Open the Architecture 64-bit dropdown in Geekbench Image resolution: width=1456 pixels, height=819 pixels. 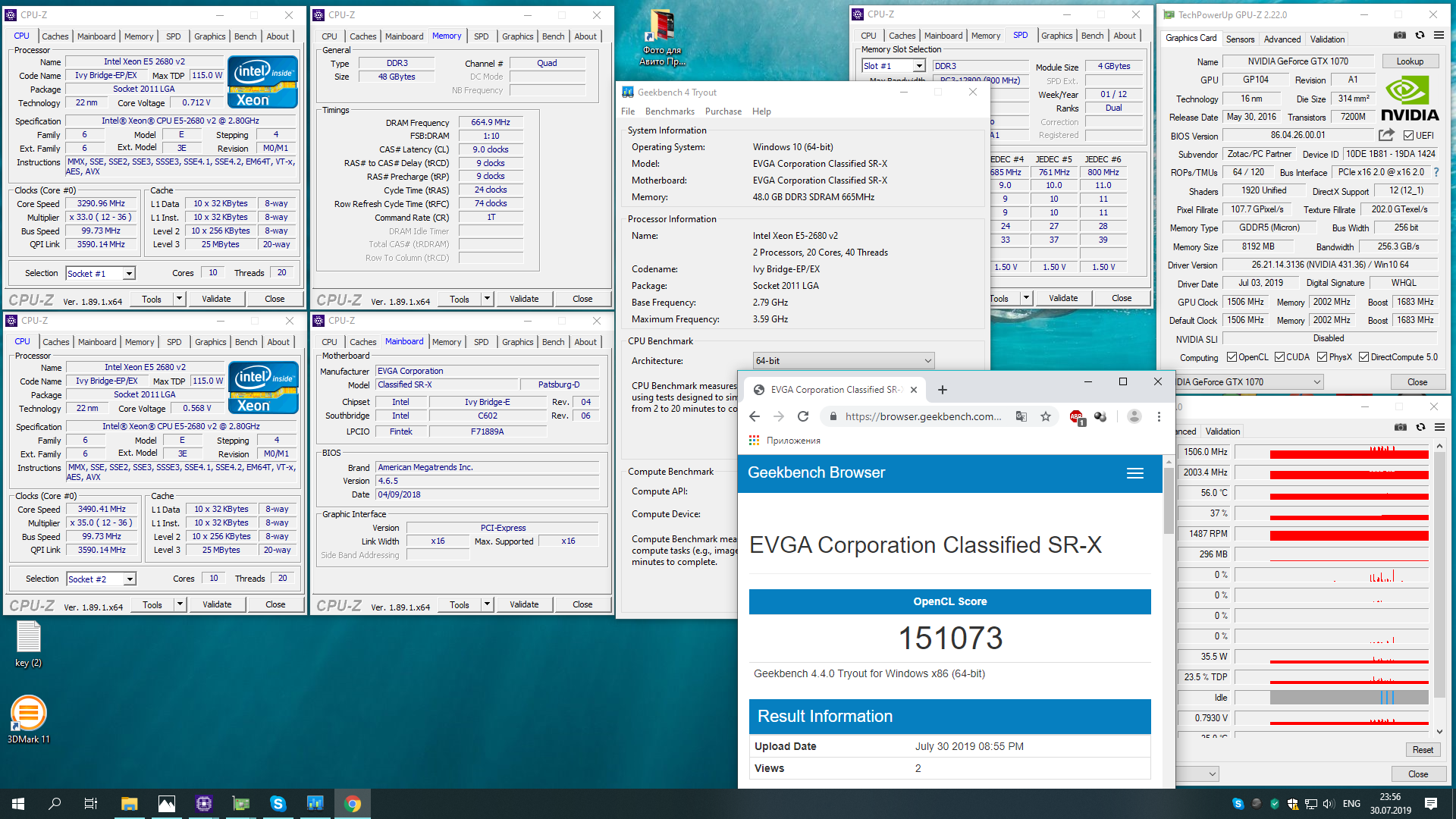[843, 361]
